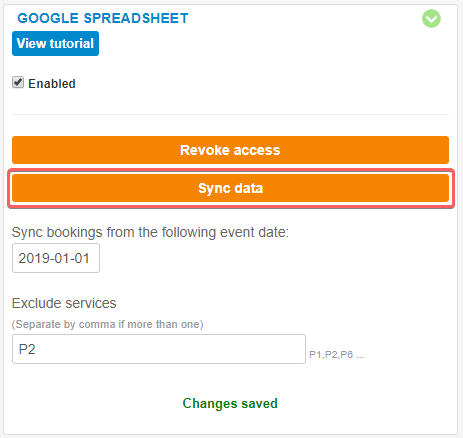Viewport: 463px width, 438px height.
Task: Click into the Exclude services text box
Action: click(159, 349)
